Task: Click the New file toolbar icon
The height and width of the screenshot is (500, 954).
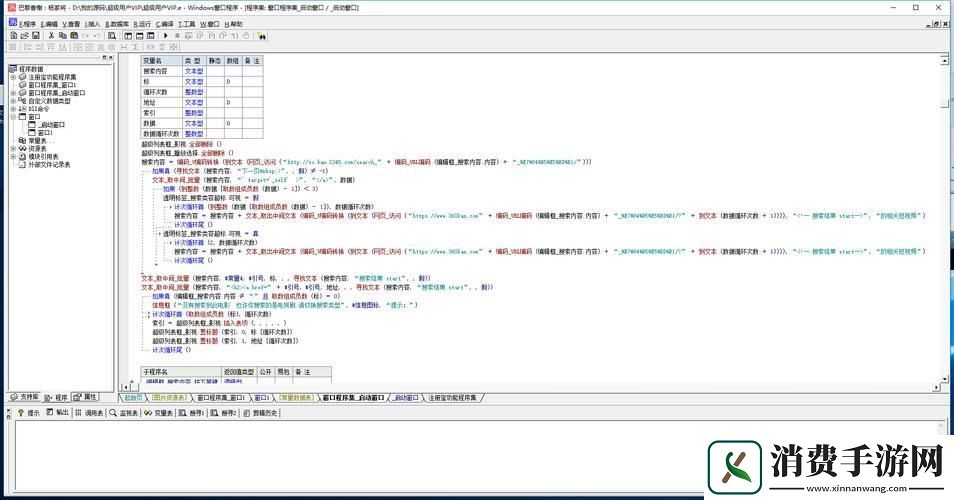Action: 13,36
